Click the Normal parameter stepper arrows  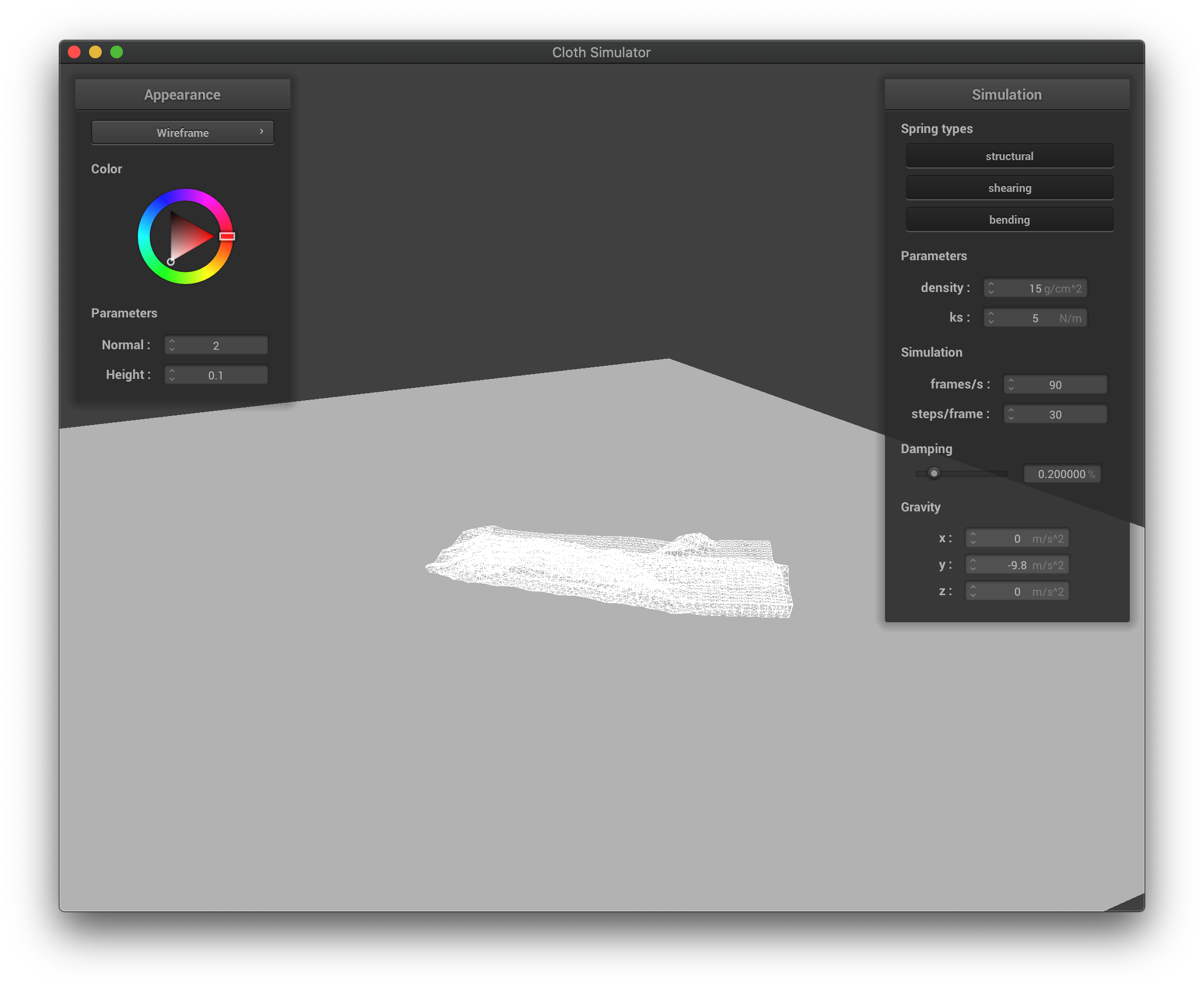pos(172,345)
